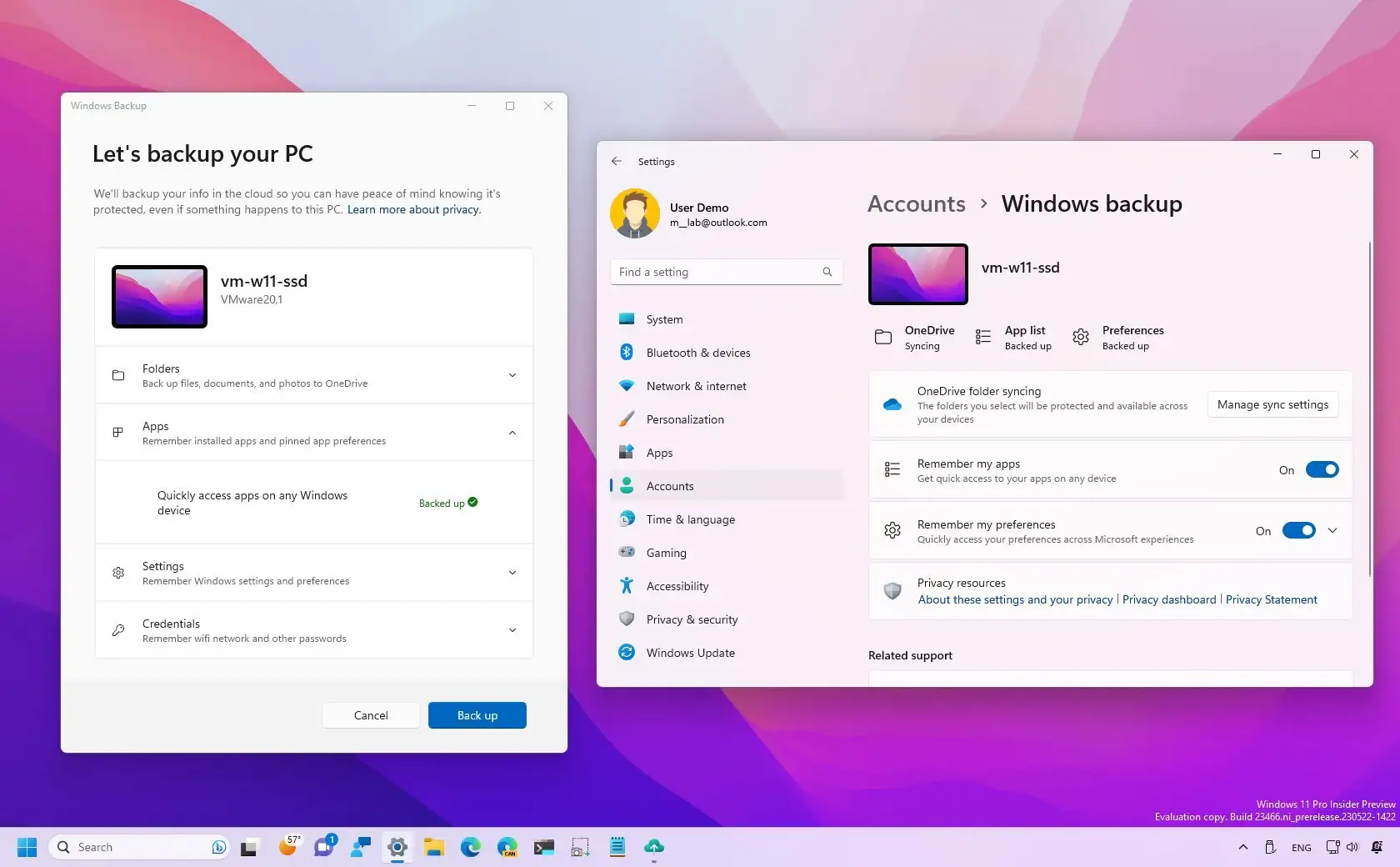This screenshot has width=1400, height=867.
Task: Click Backed up status in Apps section
Action: (448, 503)
